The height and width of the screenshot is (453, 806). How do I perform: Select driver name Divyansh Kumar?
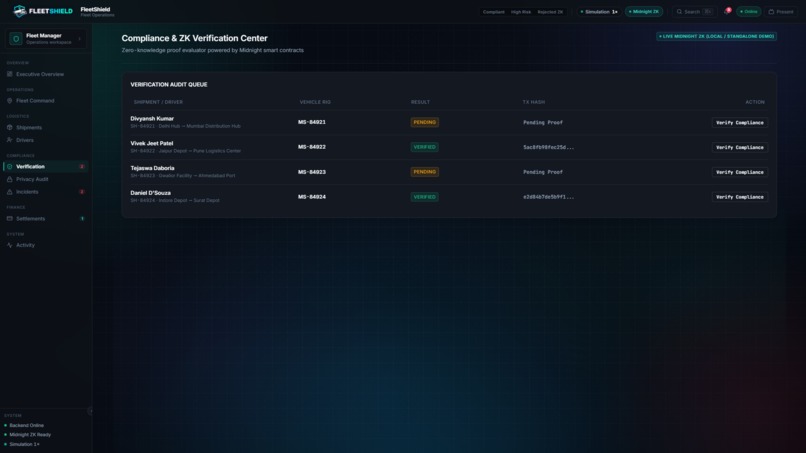pyautogui.click(x=152, y=118)
